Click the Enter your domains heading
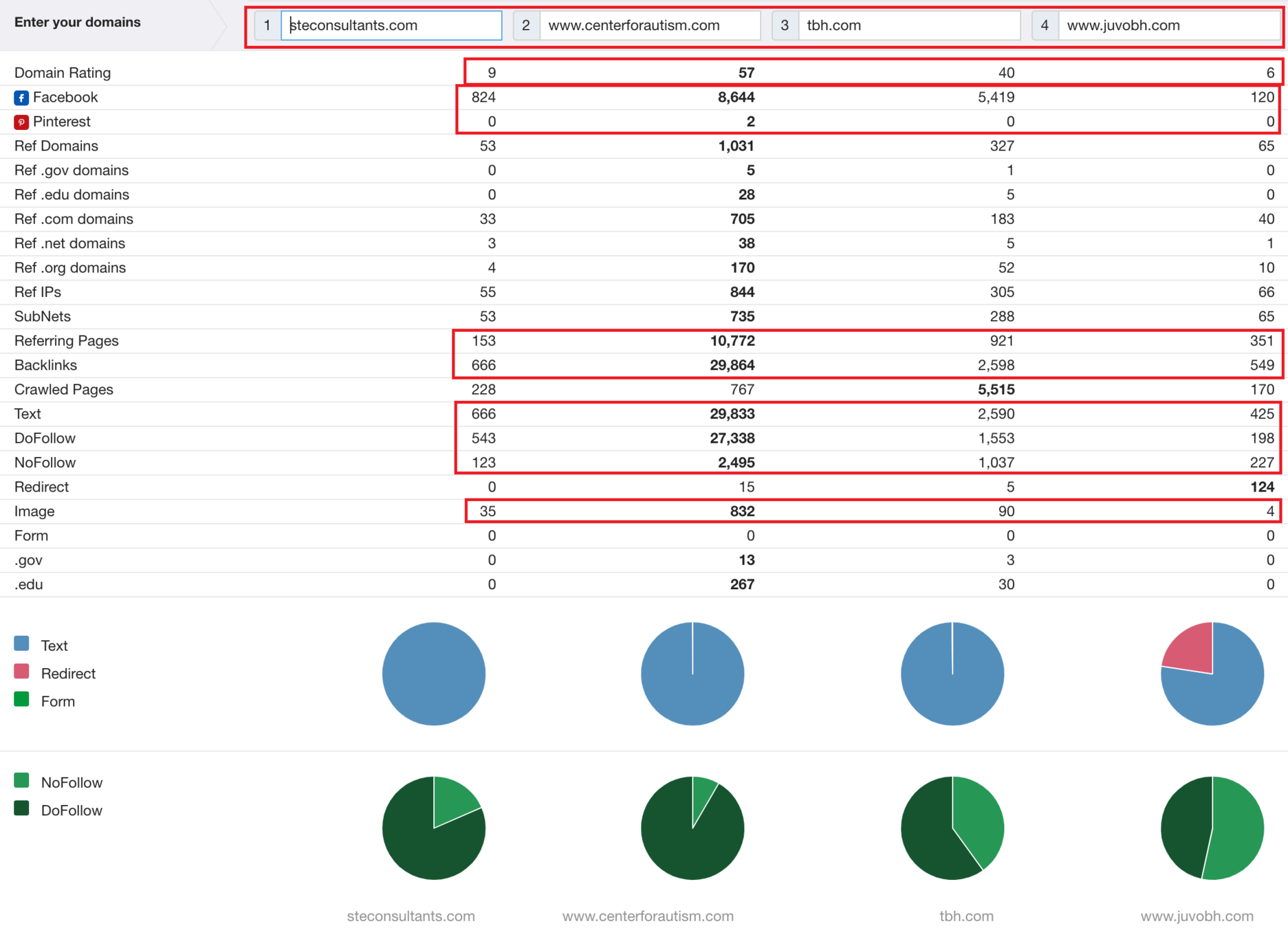The image size is (1288, 928). (x=78, y=22)
